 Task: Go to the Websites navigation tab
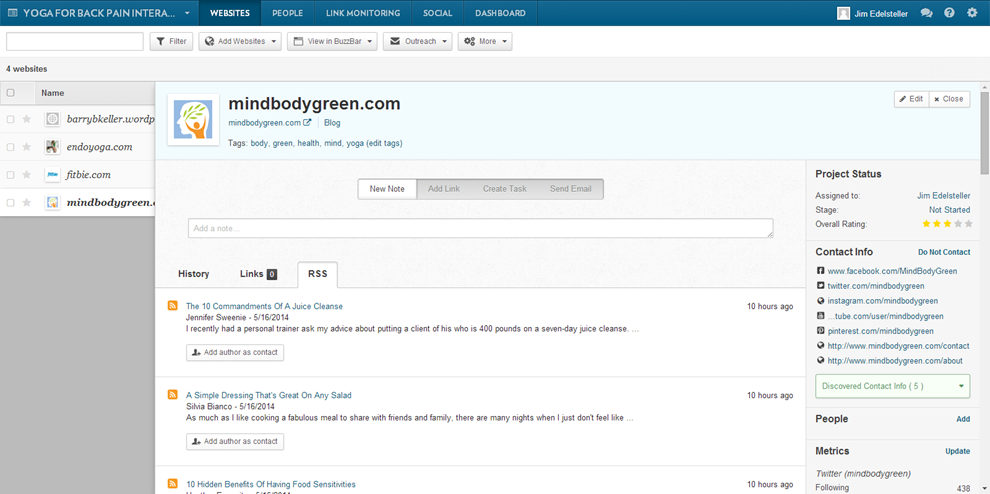230,13
